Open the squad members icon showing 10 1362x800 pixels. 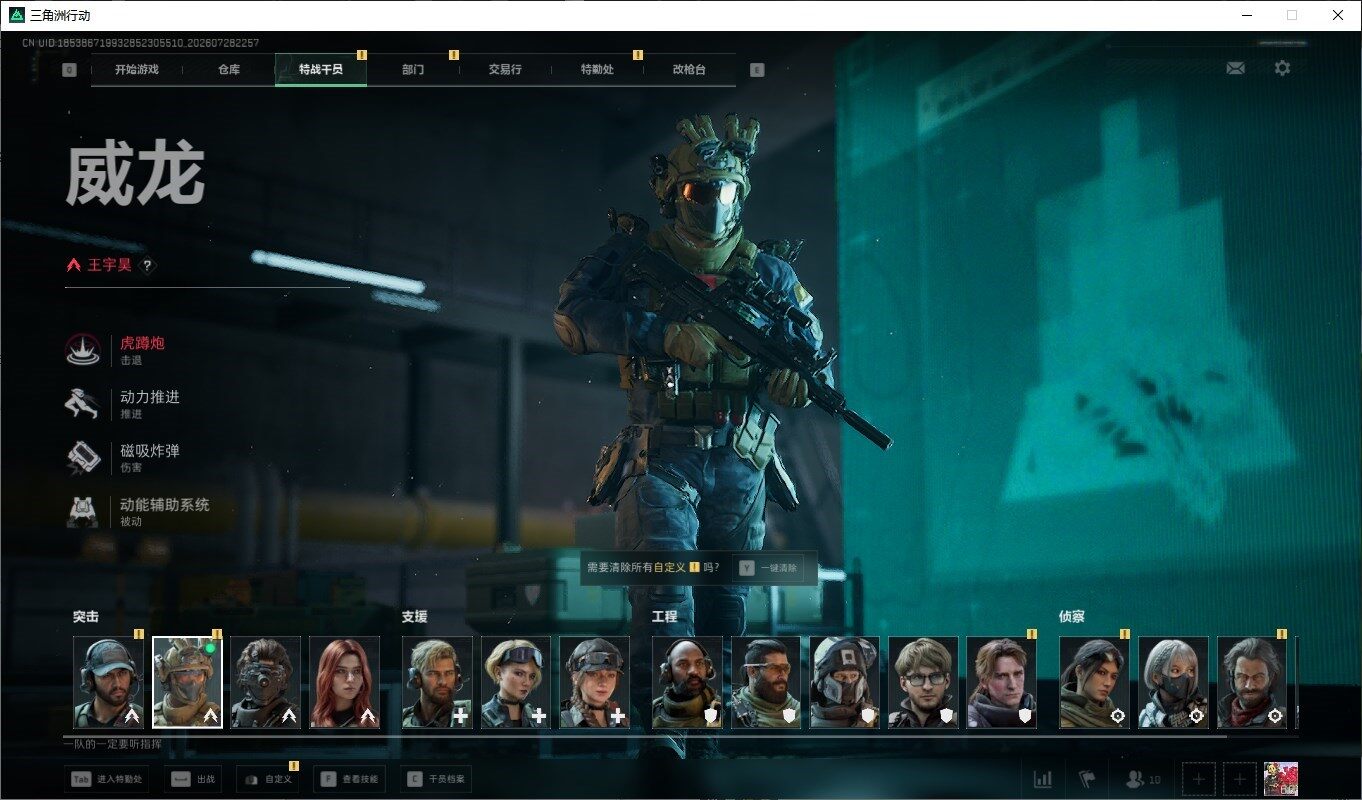click(1143, 779)
